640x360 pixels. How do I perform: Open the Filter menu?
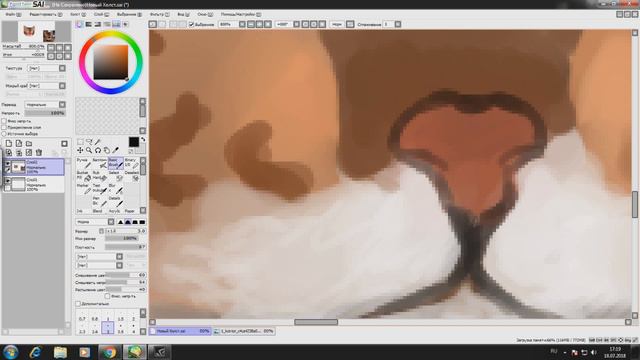click(x=160, y=14)
